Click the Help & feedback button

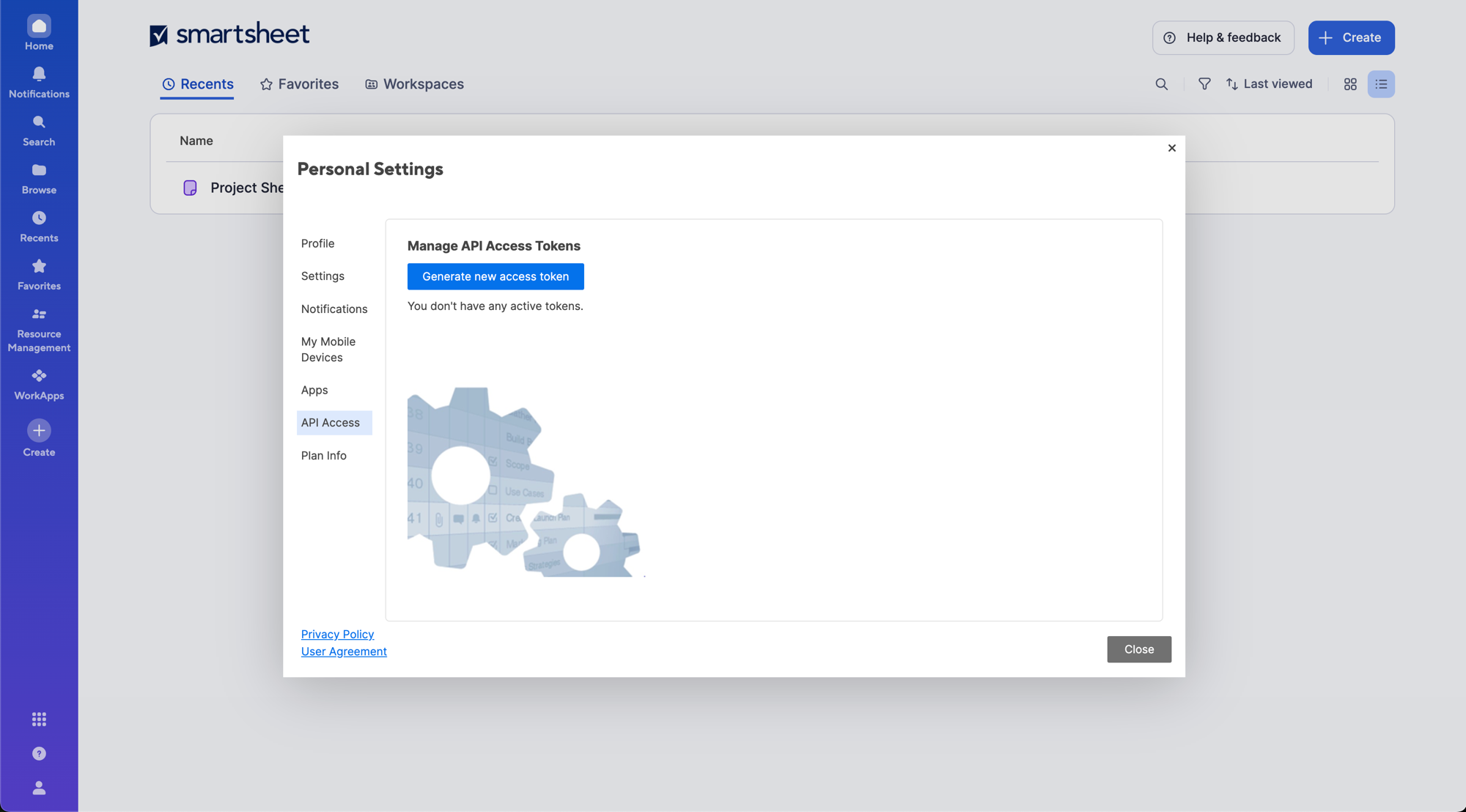[x=1223, y=37]
